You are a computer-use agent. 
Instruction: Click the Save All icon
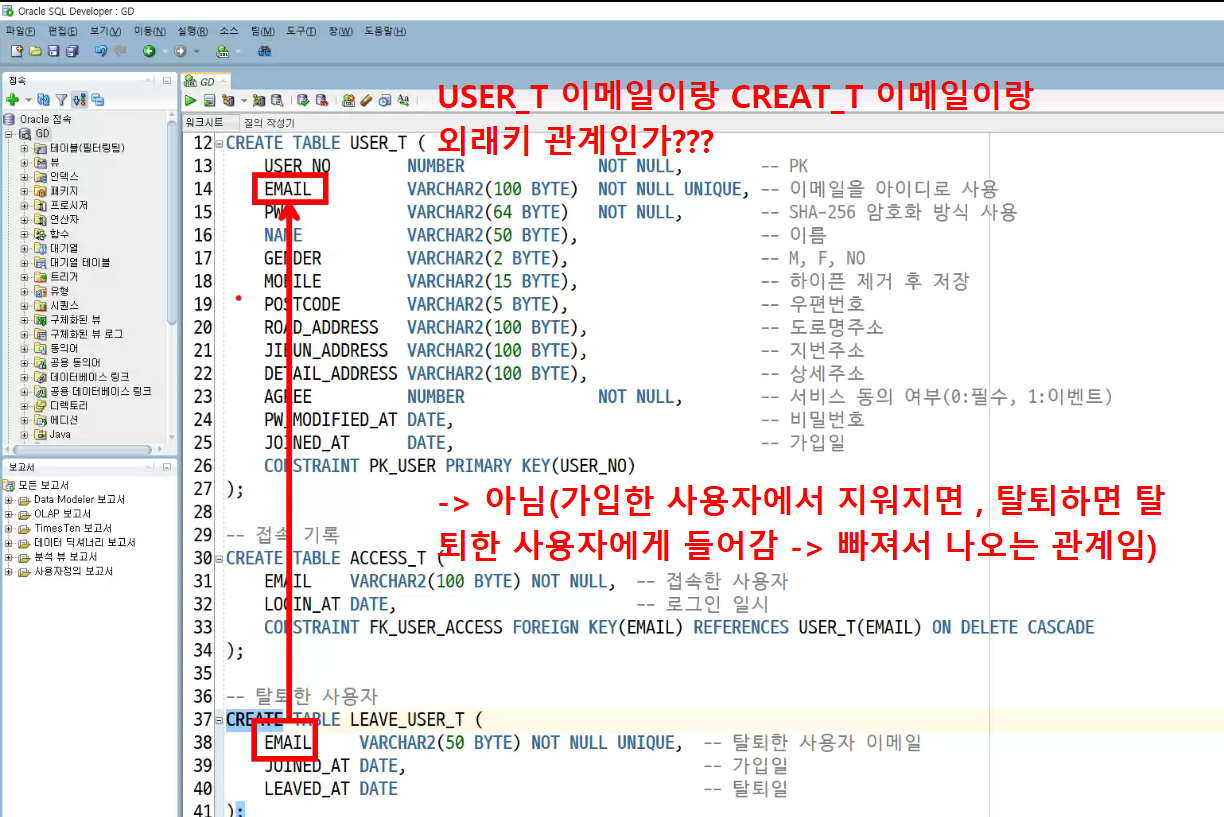click(x=72, y=51)
